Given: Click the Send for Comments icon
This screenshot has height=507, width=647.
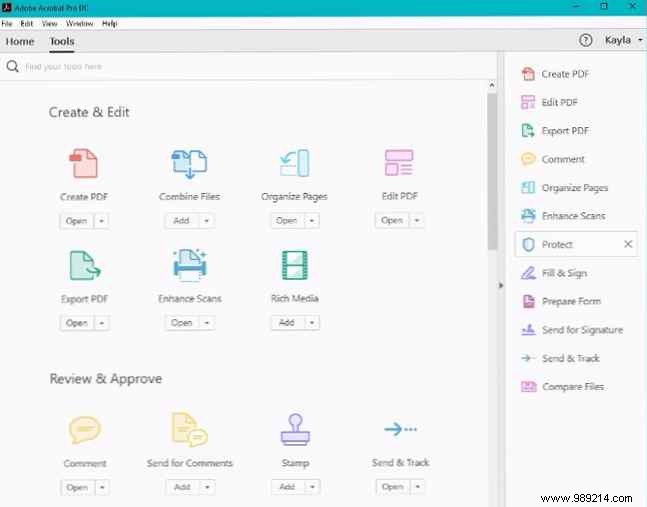Looking at the screenshot, I should click(189, 429).
